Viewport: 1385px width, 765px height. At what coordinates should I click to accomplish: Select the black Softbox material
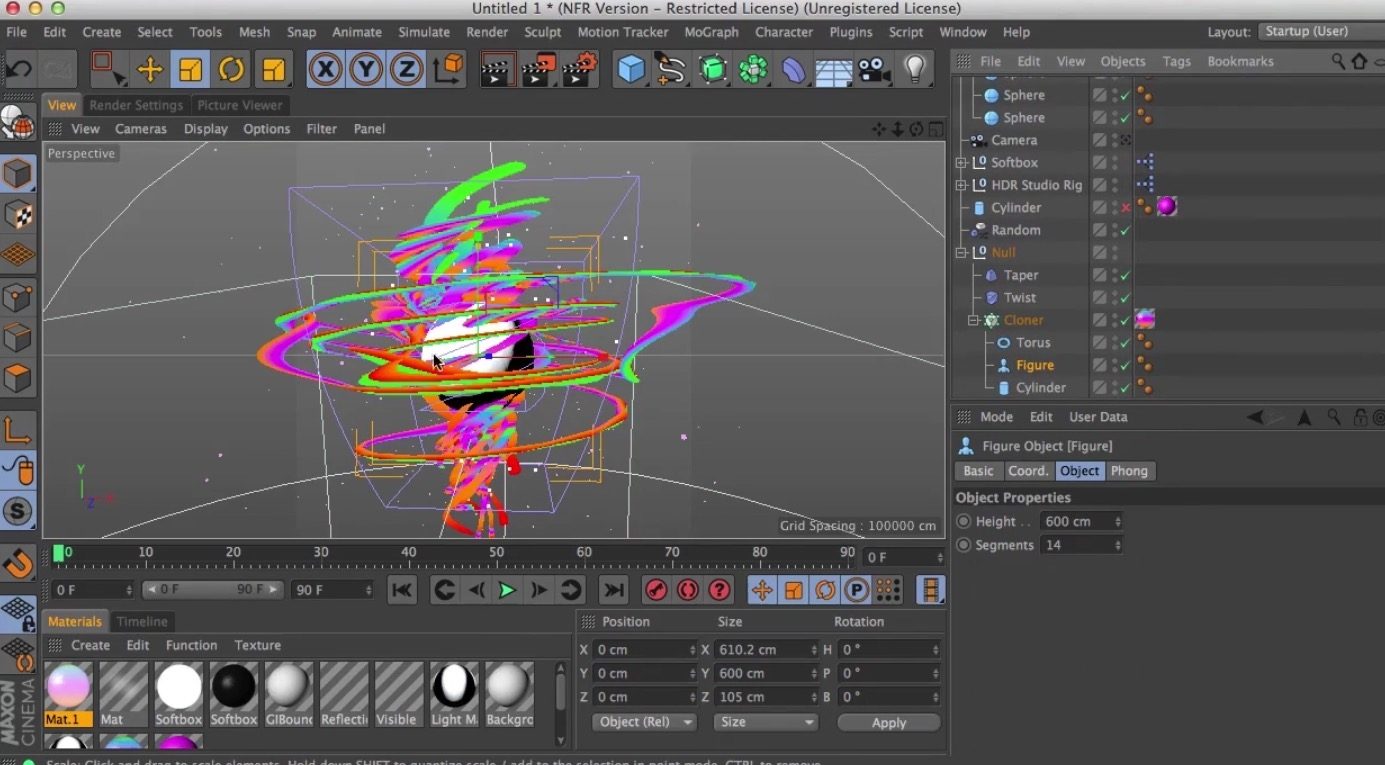[x=233, y=687]
